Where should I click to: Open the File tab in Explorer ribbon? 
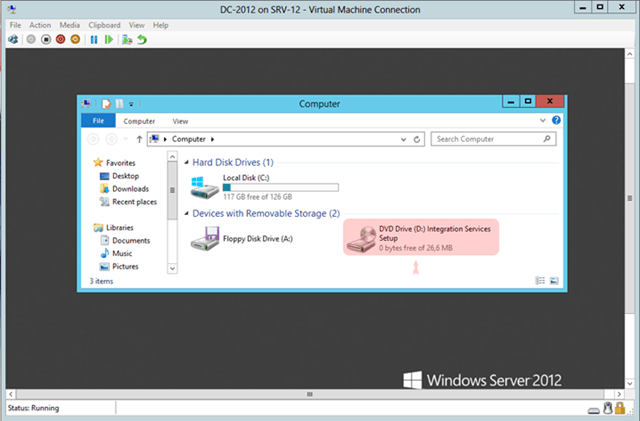pos(98,120)
